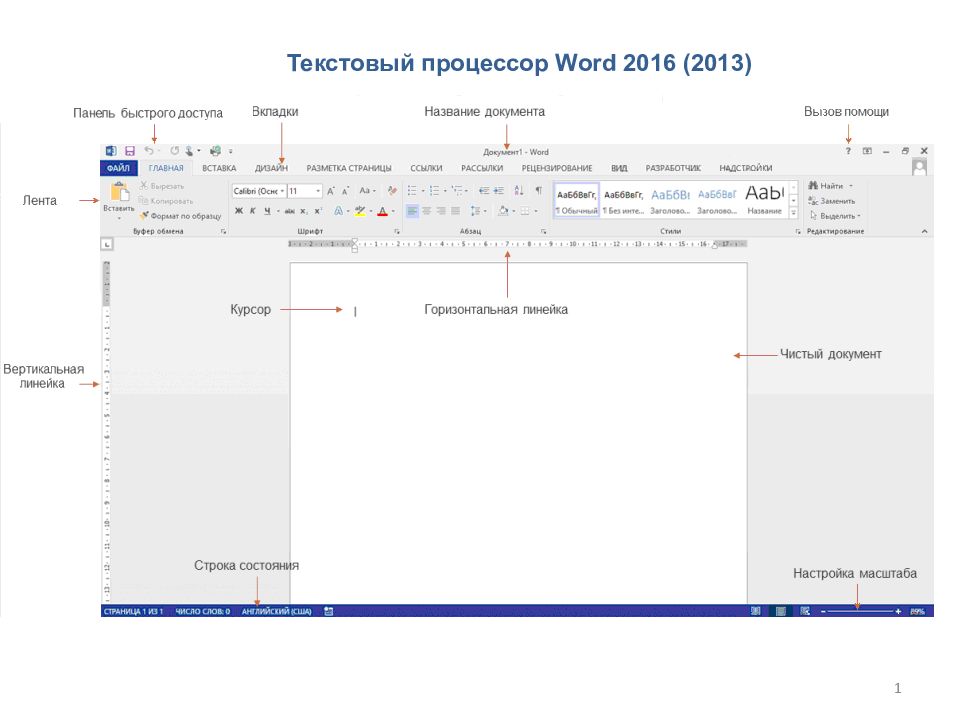Viewport: 960px width, 720px height.
Task: Select align right icon
Action: (441, 211)
